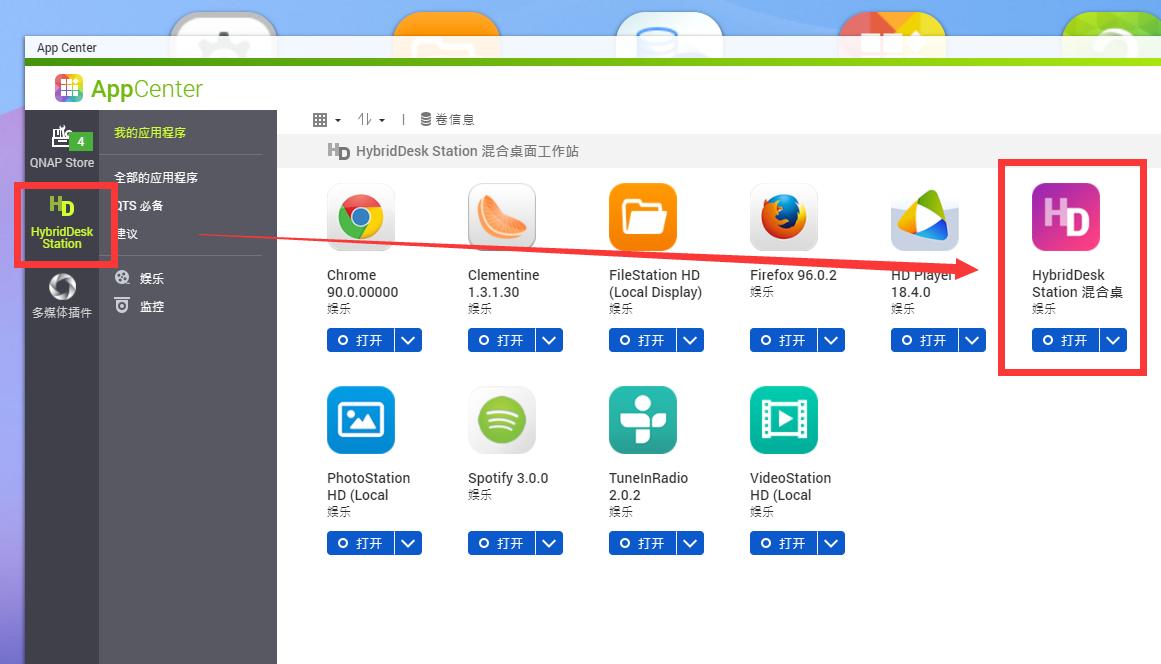Click the AppCenter logo icon
This screenshot has width=1161, height=664.
coord(69,88)
